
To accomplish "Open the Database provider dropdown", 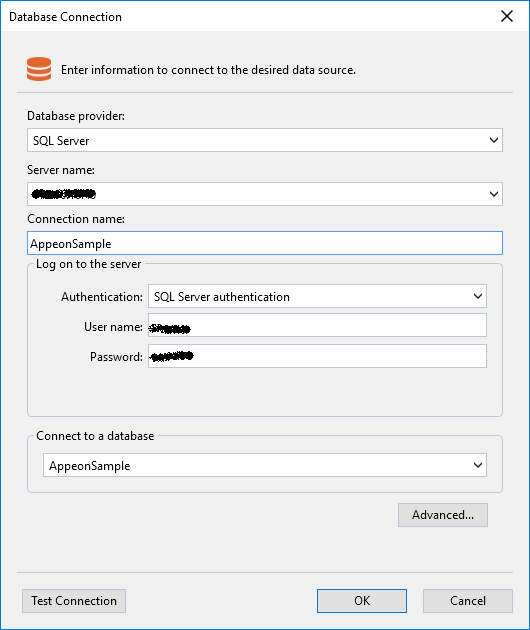I will click(265, 140).
